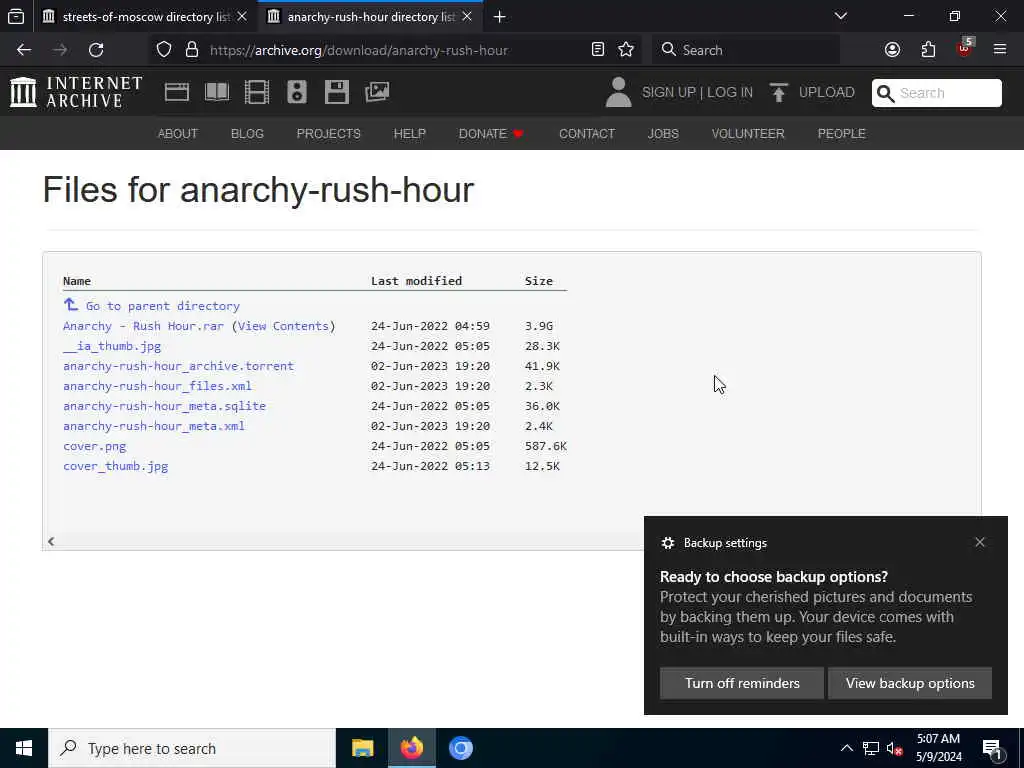This screenshot has width=1024, height=768.
Task: Open the Firefox account icon
Action: pyautogui.click(x=892, y=50)
